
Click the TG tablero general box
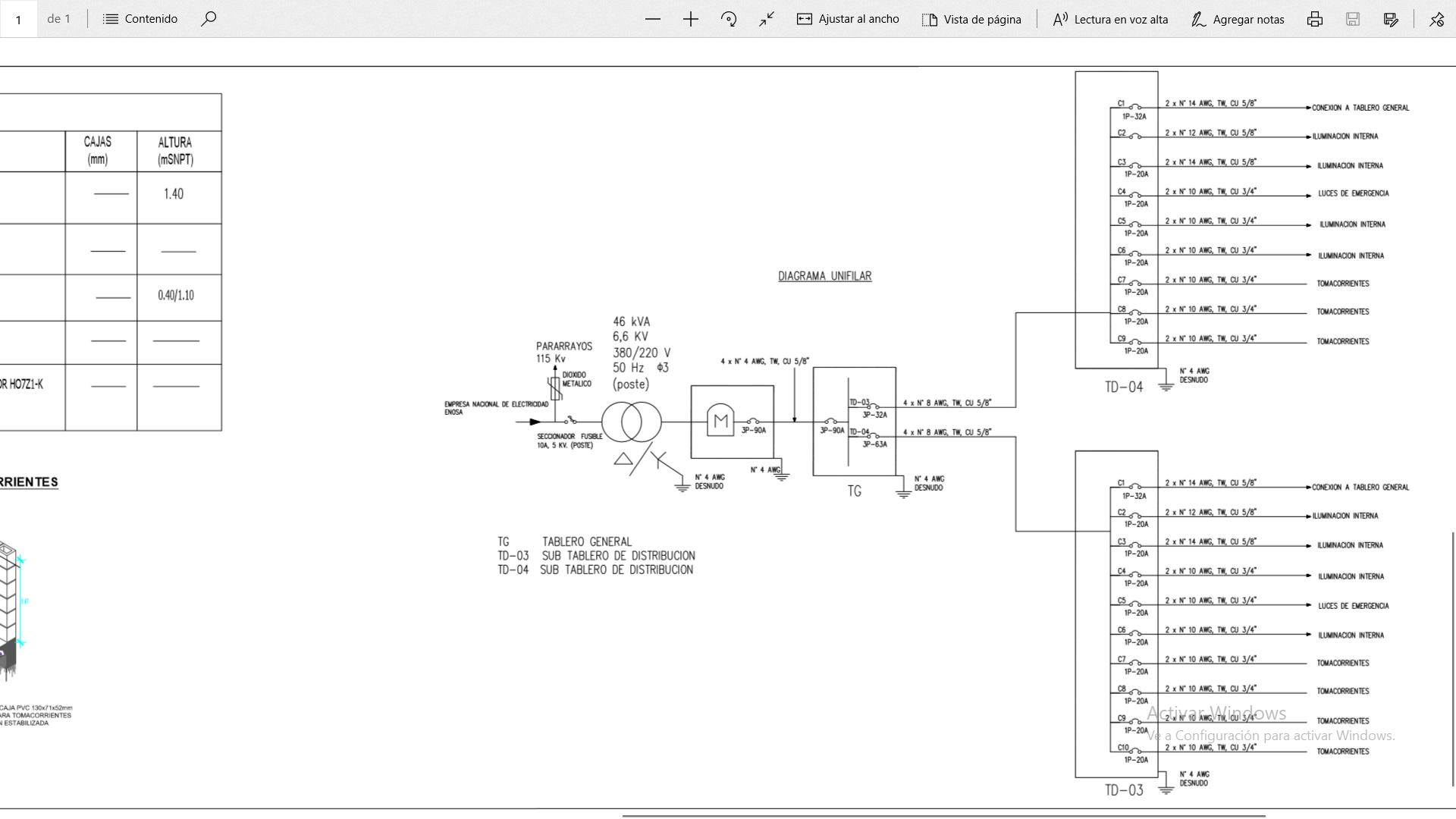854,422
